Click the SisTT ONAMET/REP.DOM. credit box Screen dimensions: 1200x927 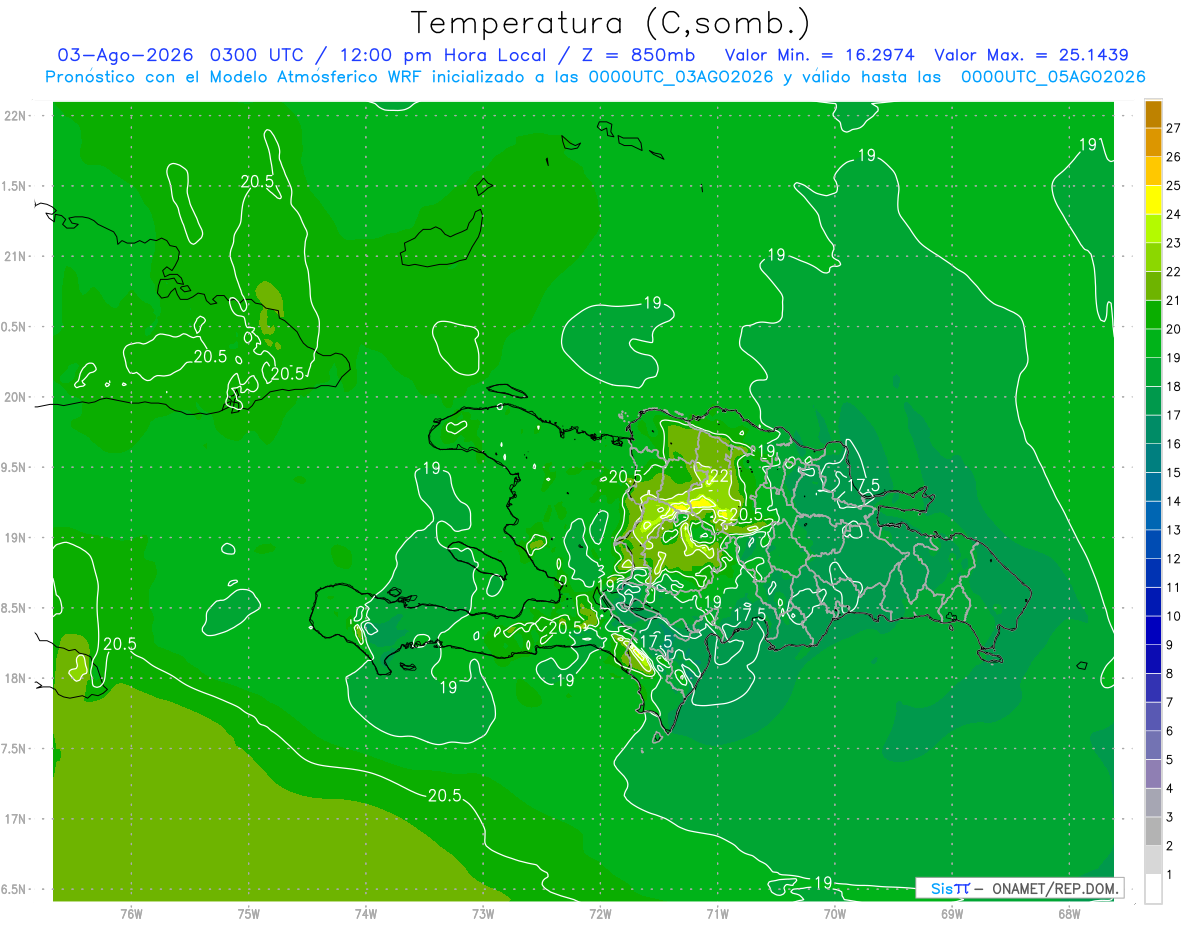point(1019,888)
